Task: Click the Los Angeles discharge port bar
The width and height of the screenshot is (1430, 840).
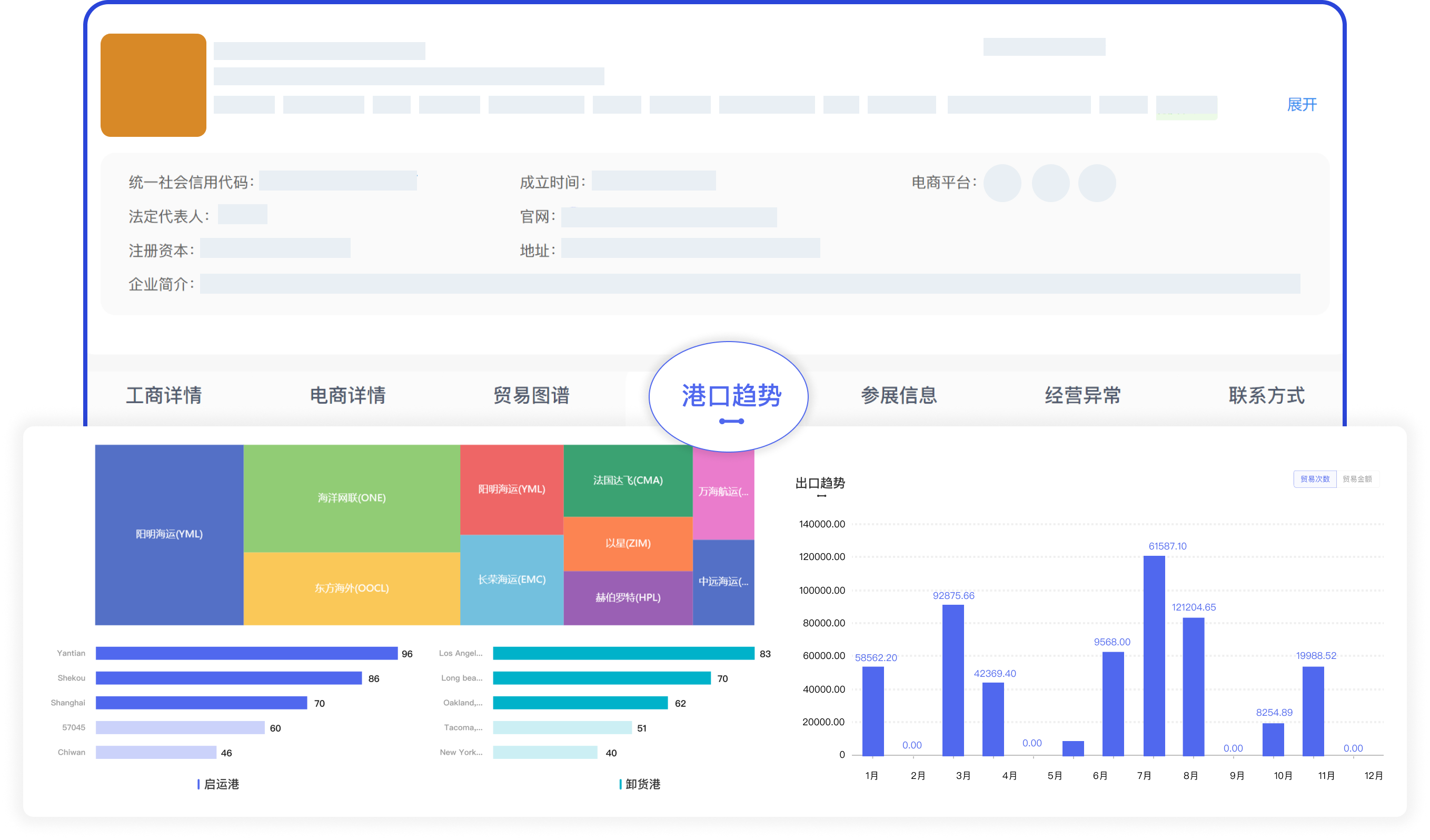Action: [623, 653]
